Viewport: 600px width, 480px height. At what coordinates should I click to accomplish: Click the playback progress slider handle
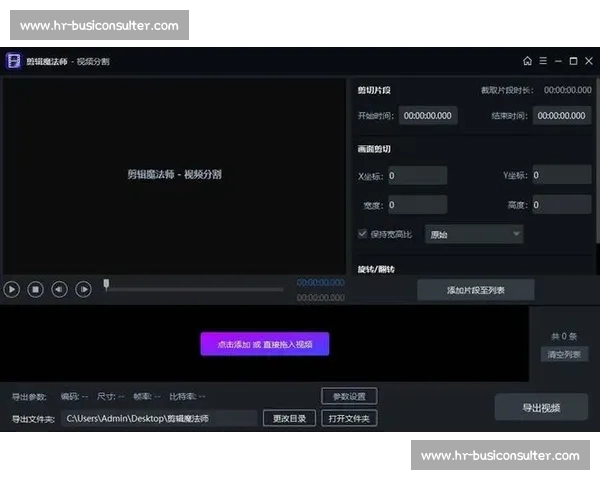(106, 284)
